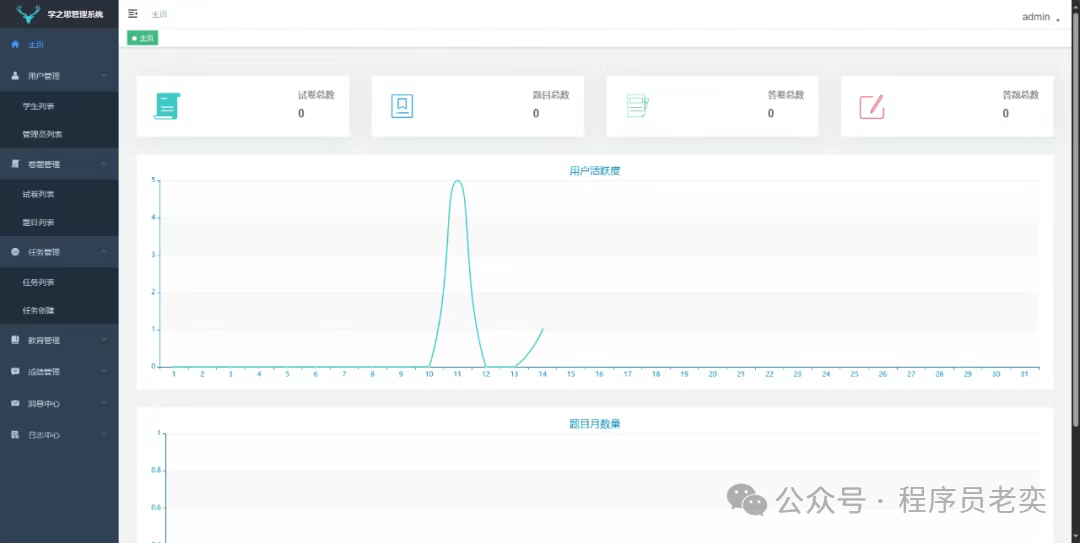The width and height of the screenshot is (1080, 543).
Task: Click the deer antler logo icon
Action: 28,14
